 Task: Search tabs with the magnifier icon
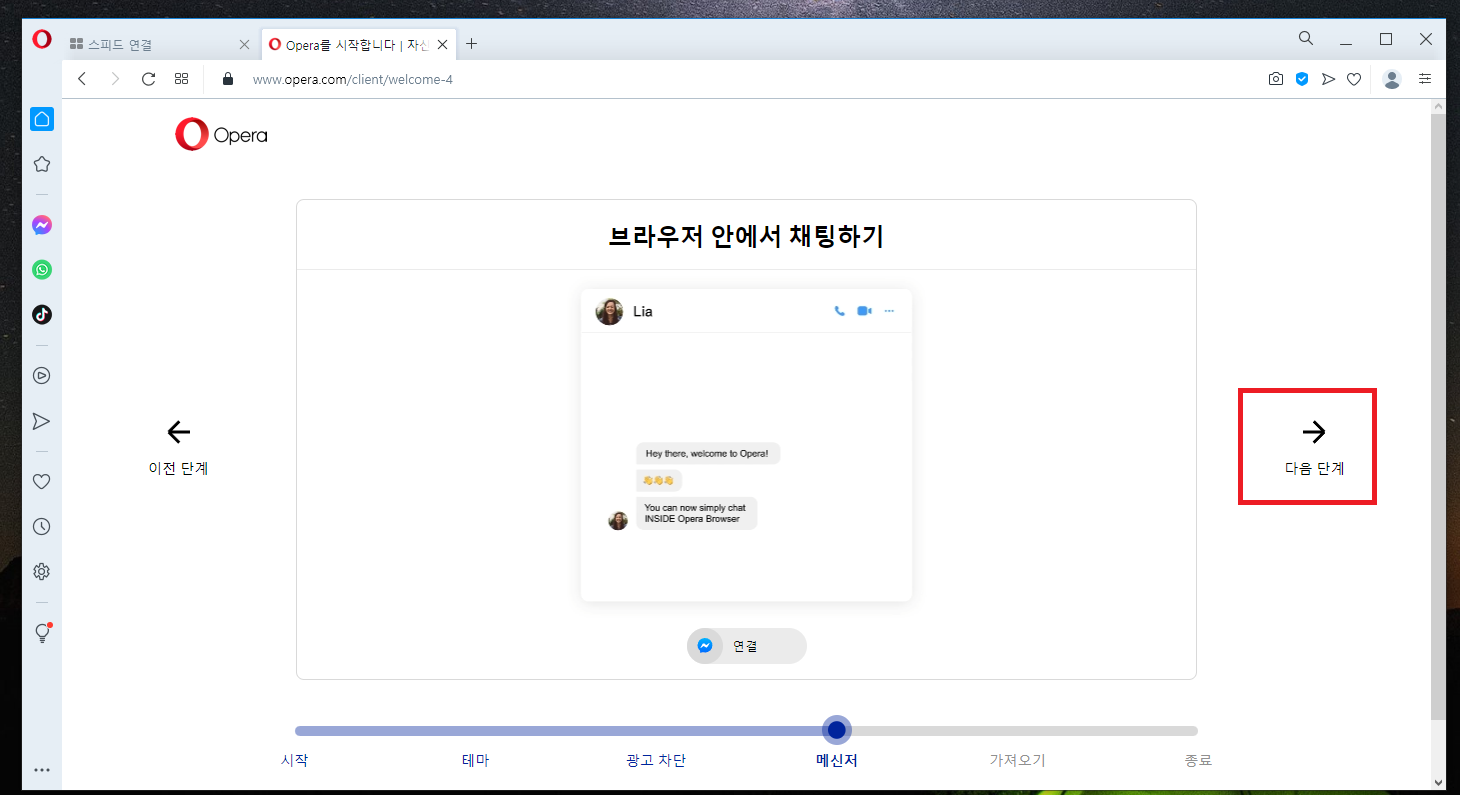[1306, 39]
